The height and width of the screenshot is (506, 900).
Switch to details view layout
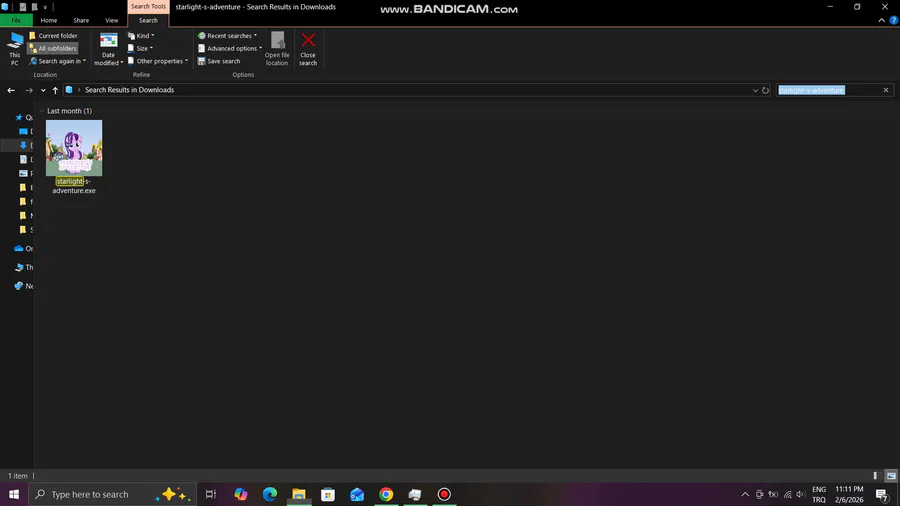(x=877, y=476)
